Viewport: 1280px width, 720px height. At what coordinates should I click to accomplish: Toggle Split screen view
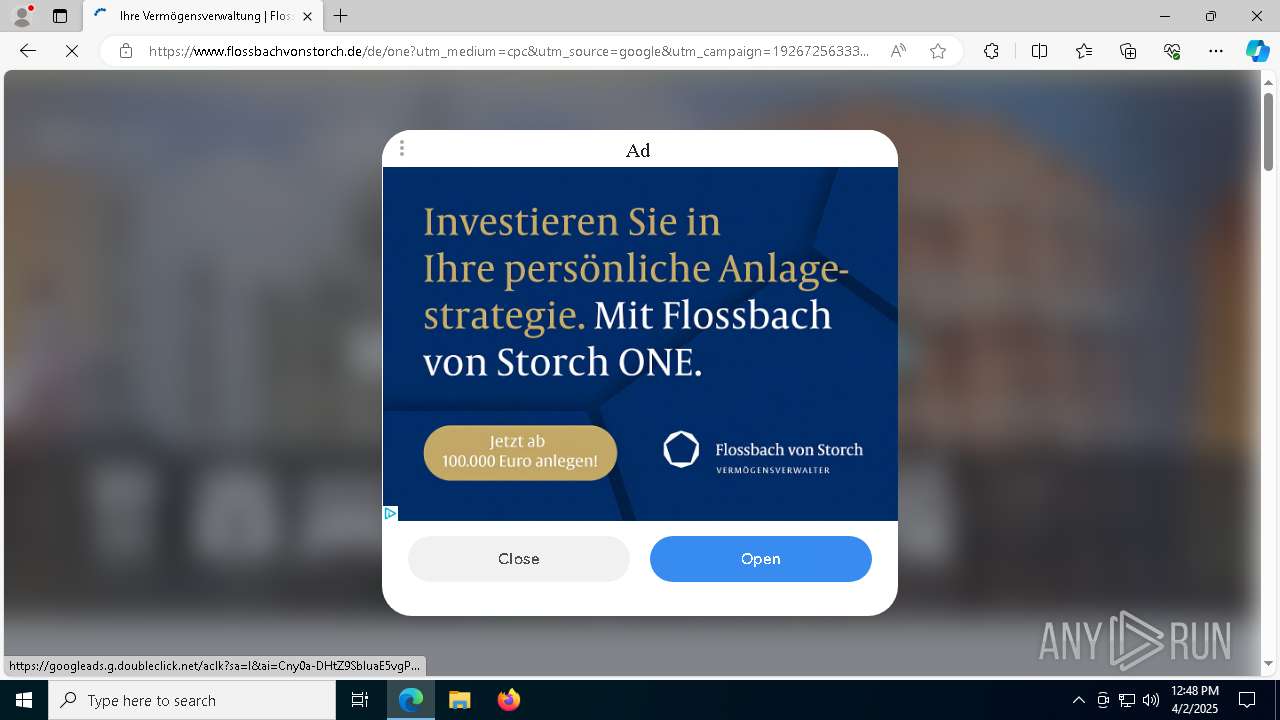1039,51
